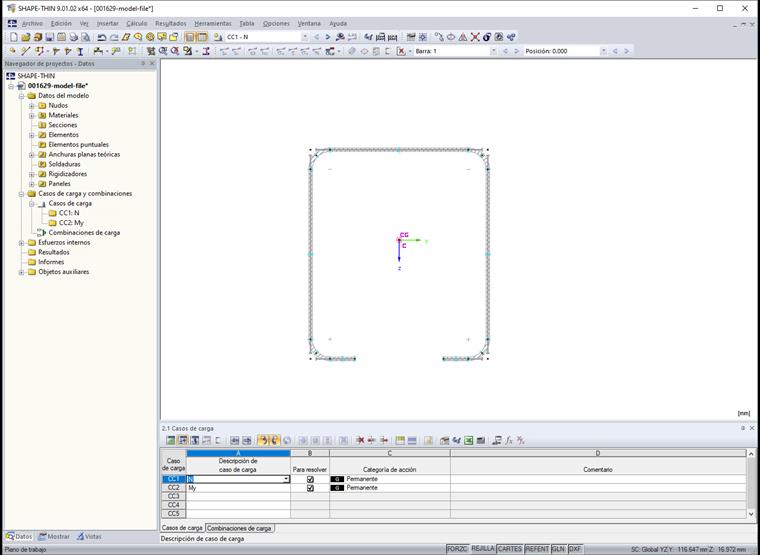The width and height of the screenshot is (760, 555).
Task: Open the CC1 - N load case dropdown
Action: pyautogui.click(x=305, y=37)
